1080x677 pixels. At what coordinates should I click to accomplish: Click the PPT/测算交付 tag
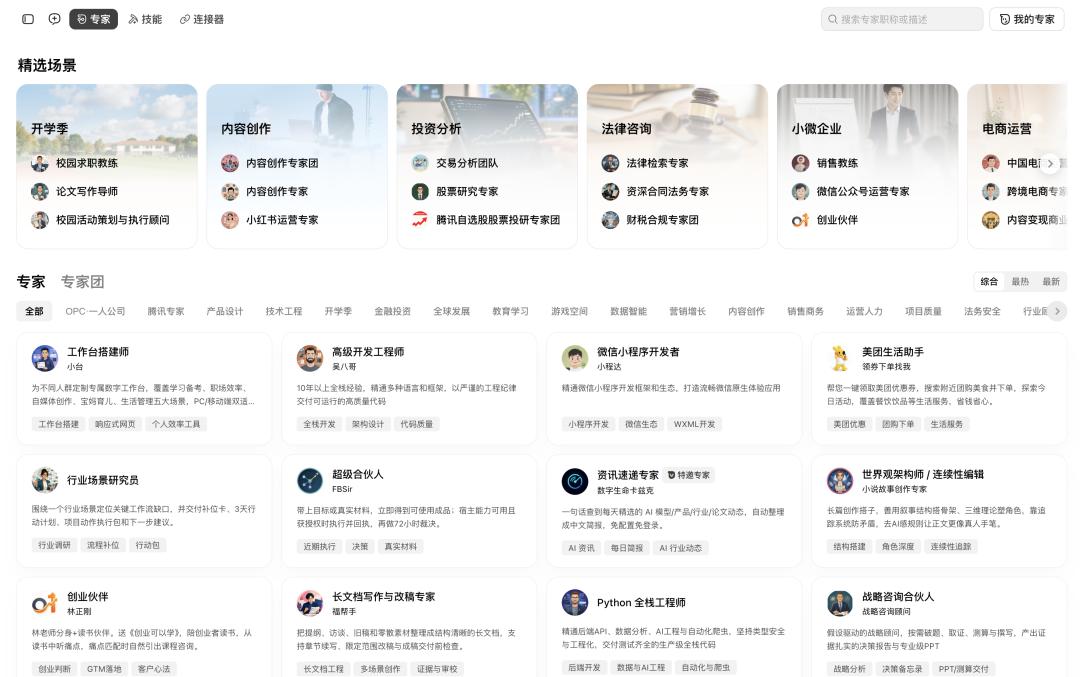click(964, 669)
